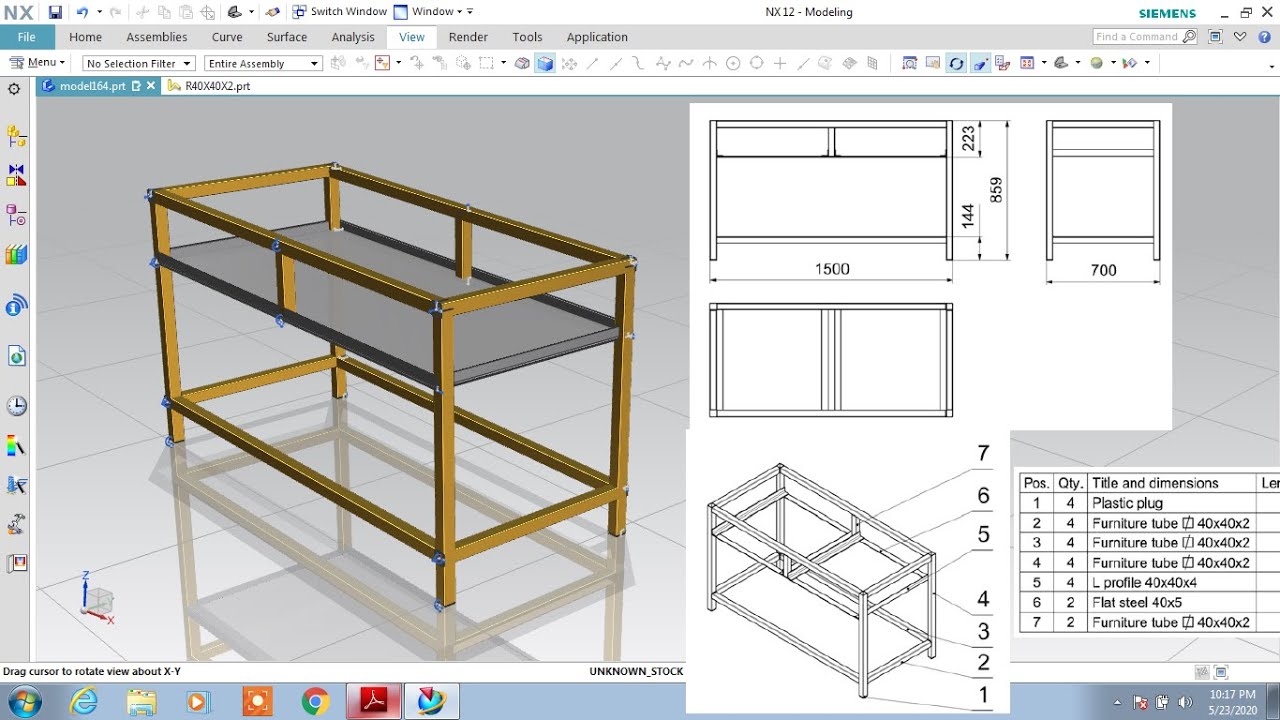Image resolution: width=1280 pixels, height=720 pixels.
Task: Open the System Materials palette icon
Action: [16, 445]
